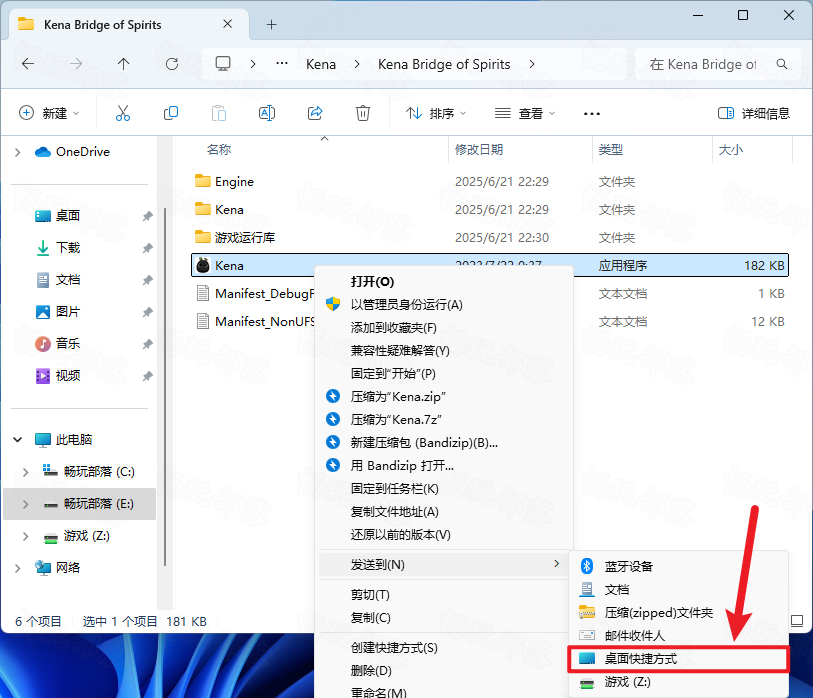Screen dimensions: 813x698
Task: Open the toolbar three-dot overflow menu
Action: click(x=592, y=114)
